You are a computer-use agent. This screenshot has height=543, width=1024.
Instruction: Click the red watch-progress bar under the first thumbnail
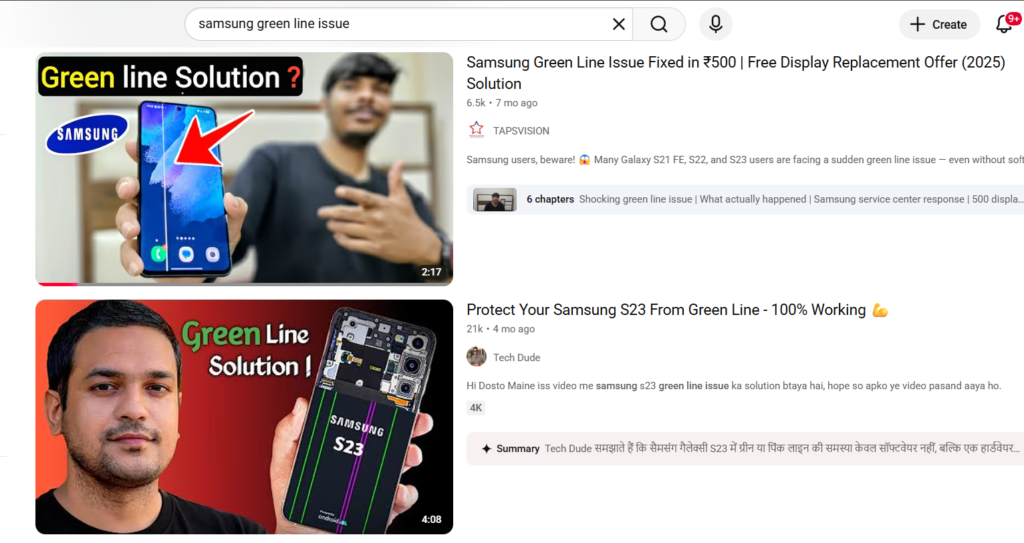tap(57, 284)
